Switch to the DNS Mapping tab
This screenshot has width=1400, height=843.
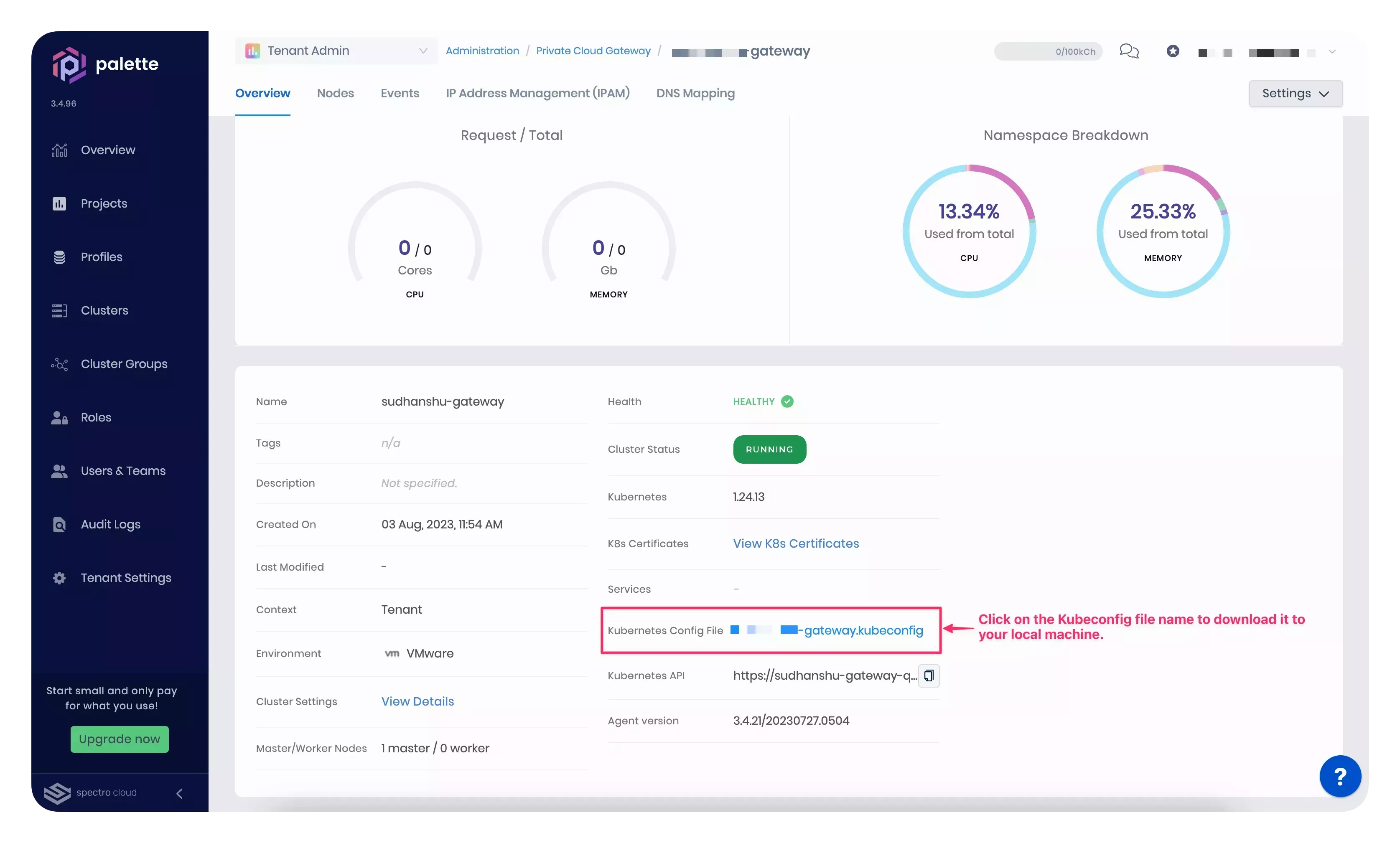pos(695,93)
